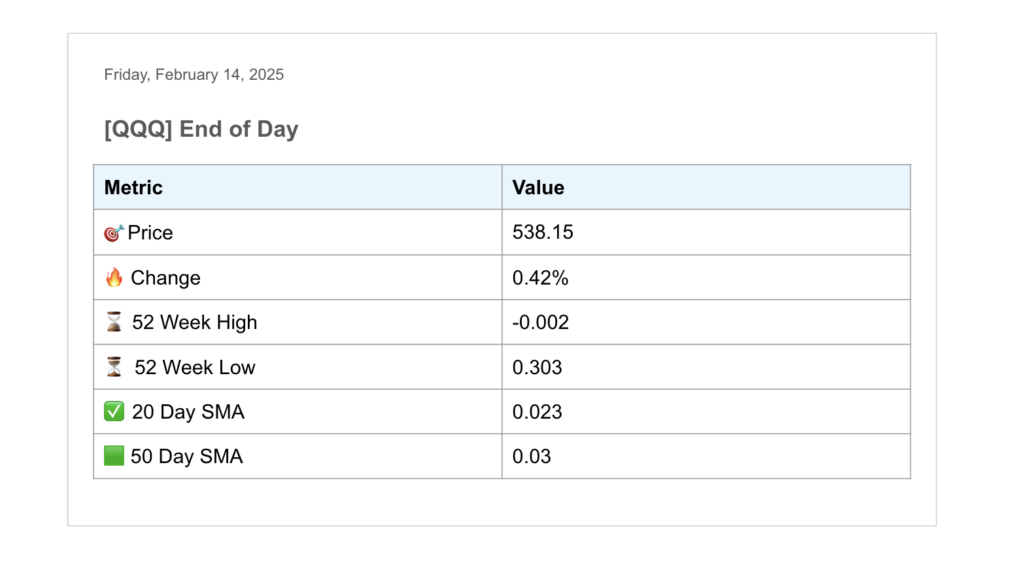Viewport: 1024px width, 573px height.
Task: Select the value 0.03
Action: click(532, 456)
